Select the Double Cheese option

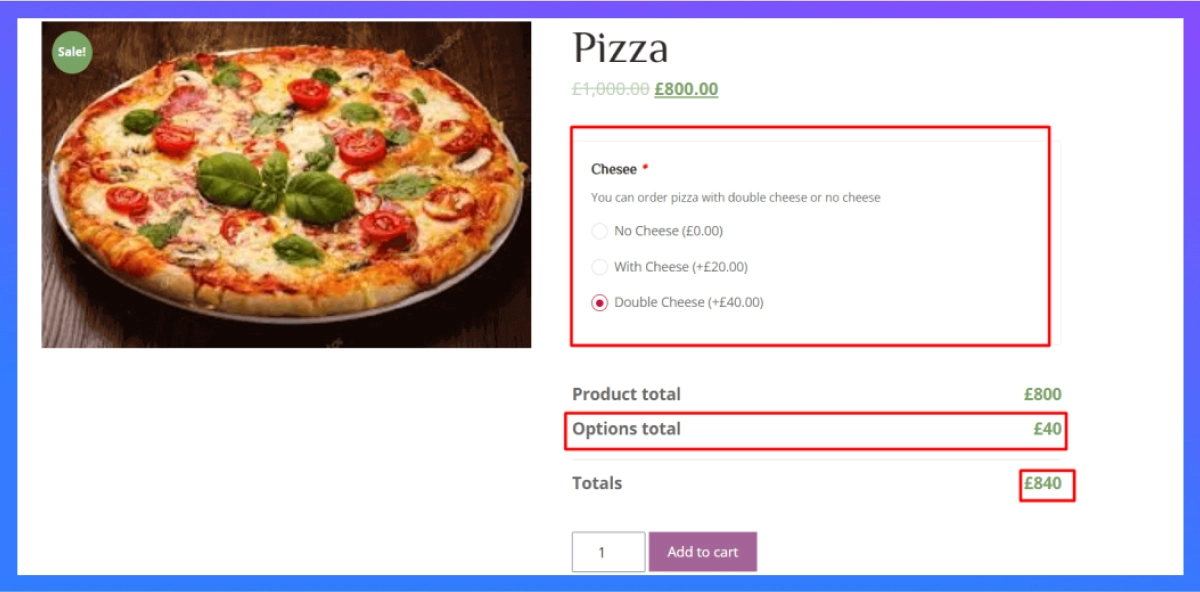tap(599, 301)
